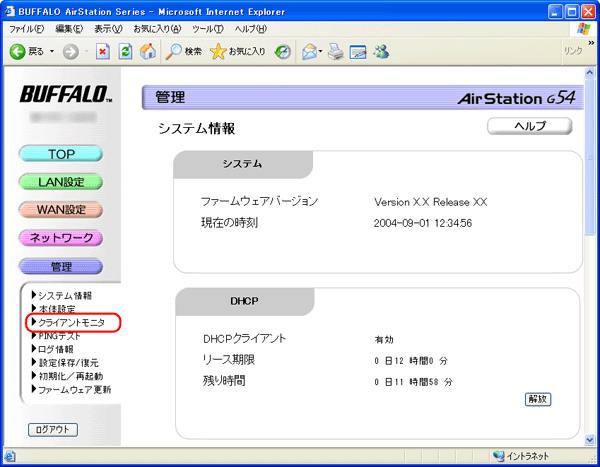Viewport: 600px width, 467px height.
Task: Click the DHCP section header tab
Action: (245, 301)
